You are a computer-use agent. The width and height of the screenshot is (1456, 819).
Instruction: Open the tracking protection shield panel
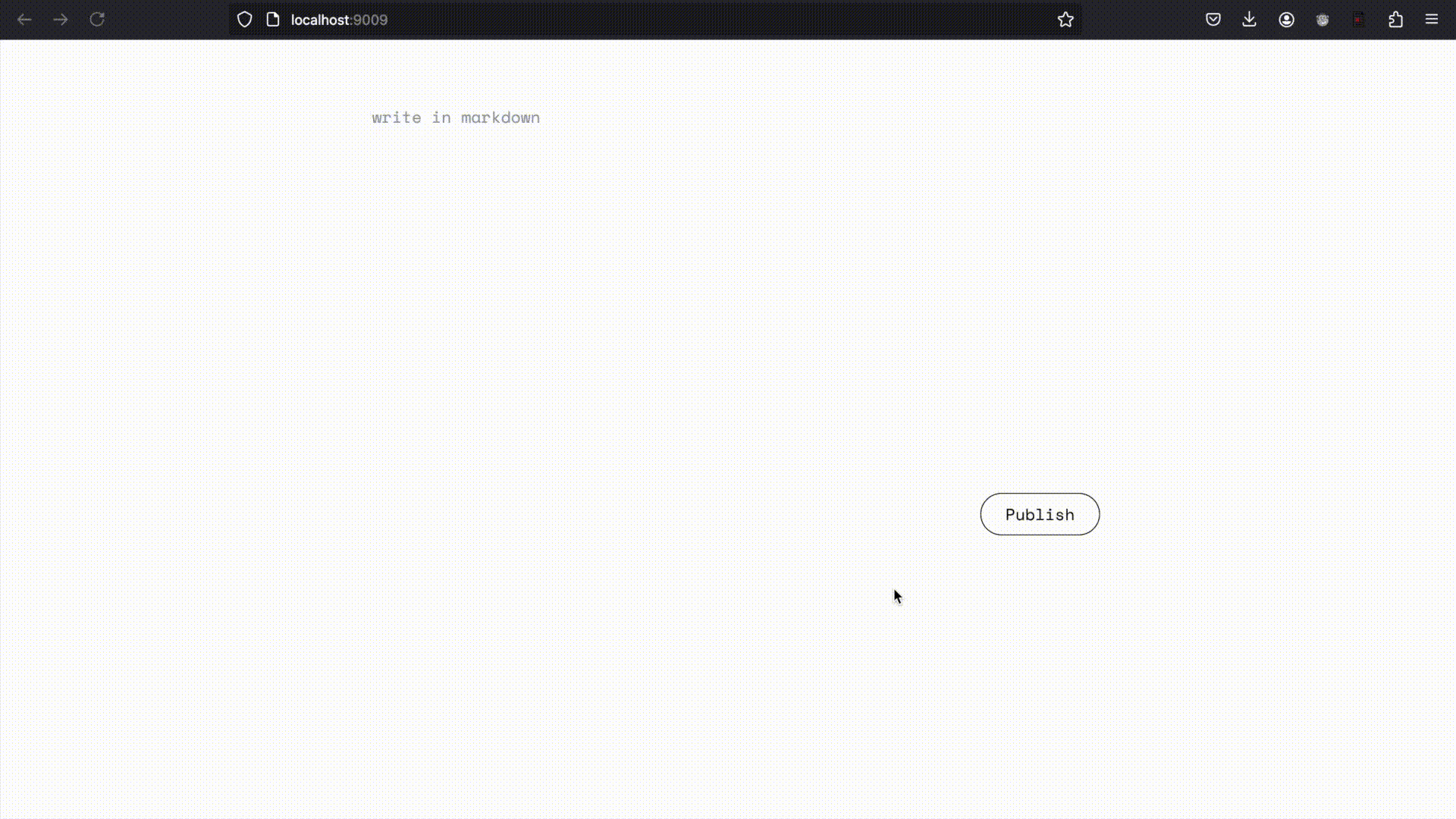click(x=244, y=20)
